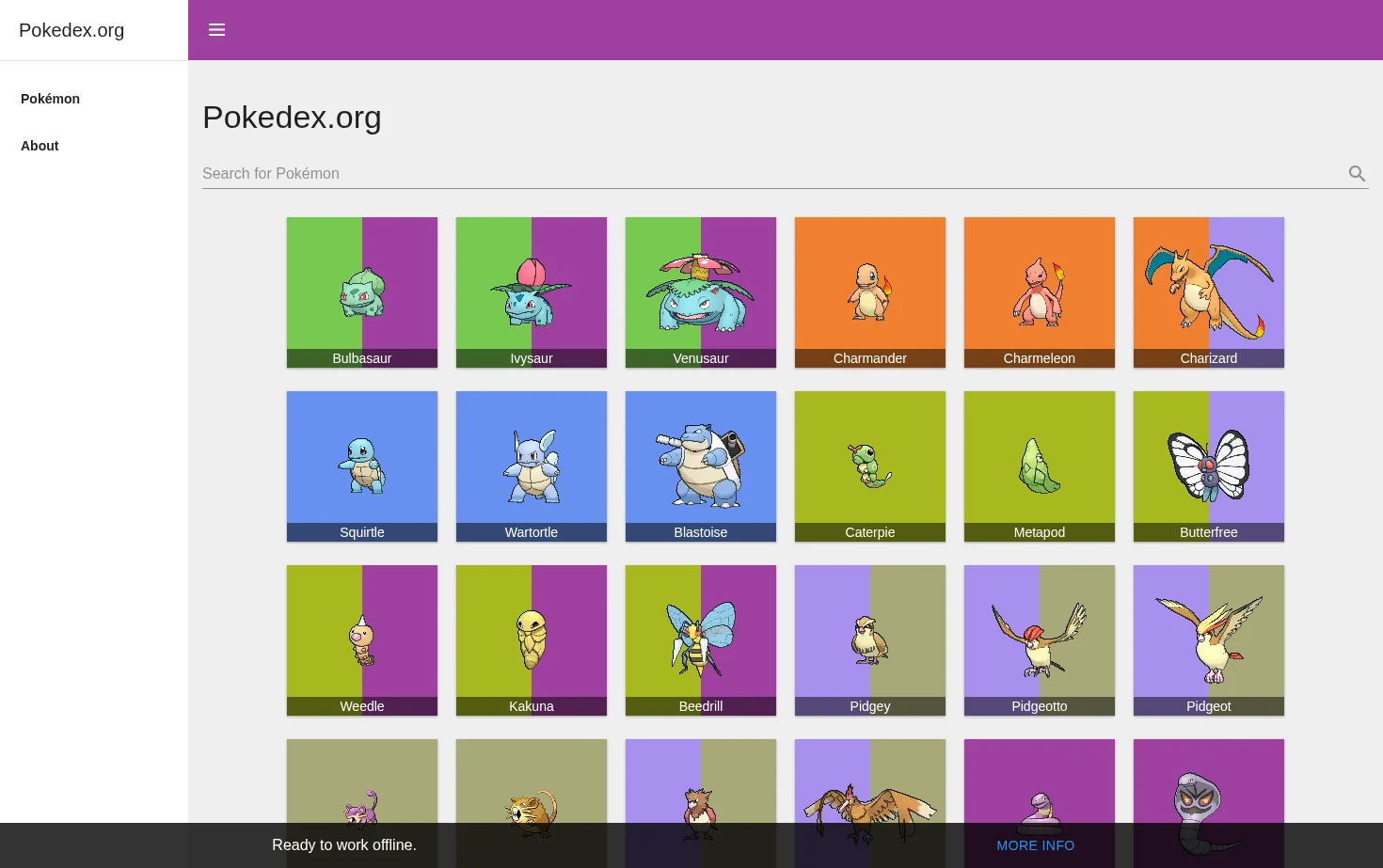This screenshot has width=1383, height=868.
Task: Open the hamburger menu icon
Action: (216, 30)
